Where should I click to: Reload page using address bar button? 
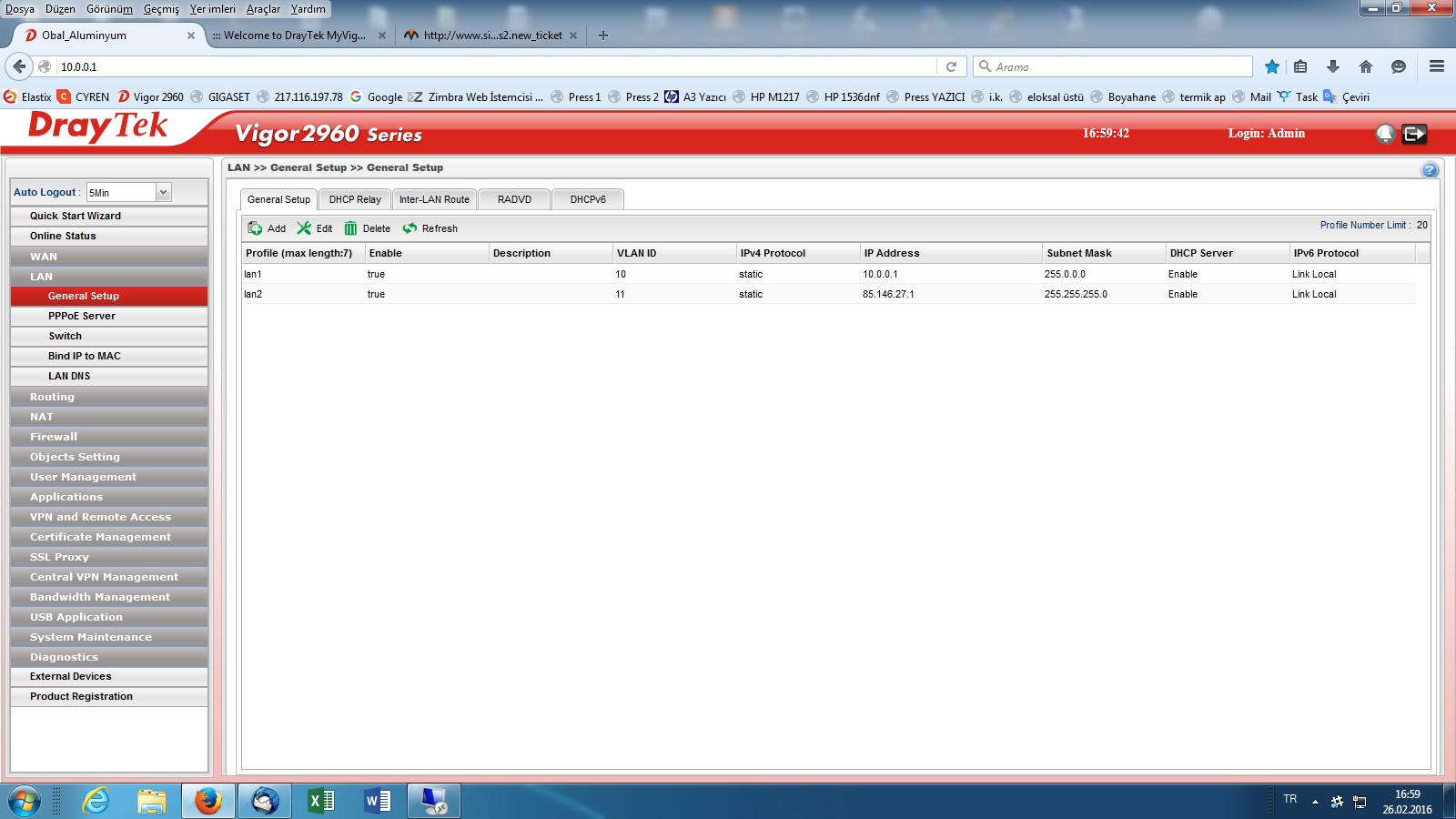[951, 66]
